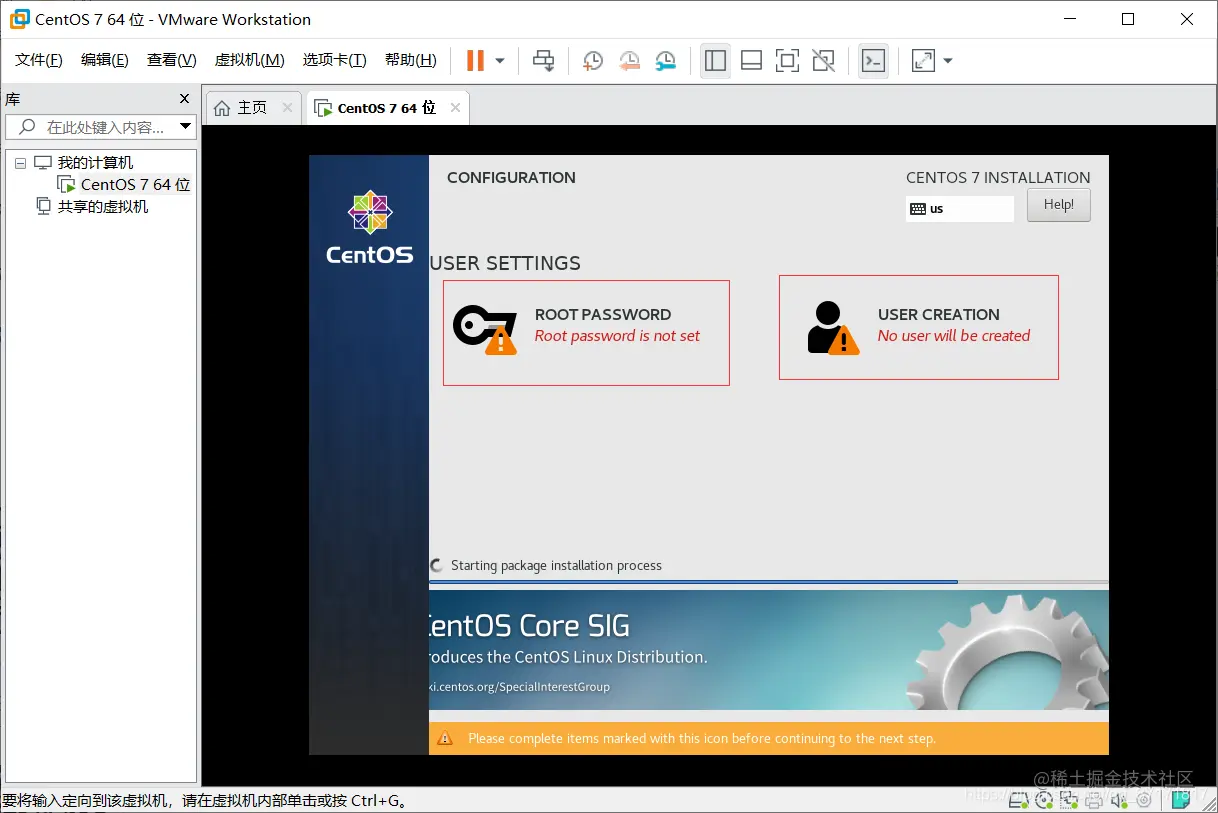Pause the virtual machine with the orange pause icon

[x=475, y=61]
